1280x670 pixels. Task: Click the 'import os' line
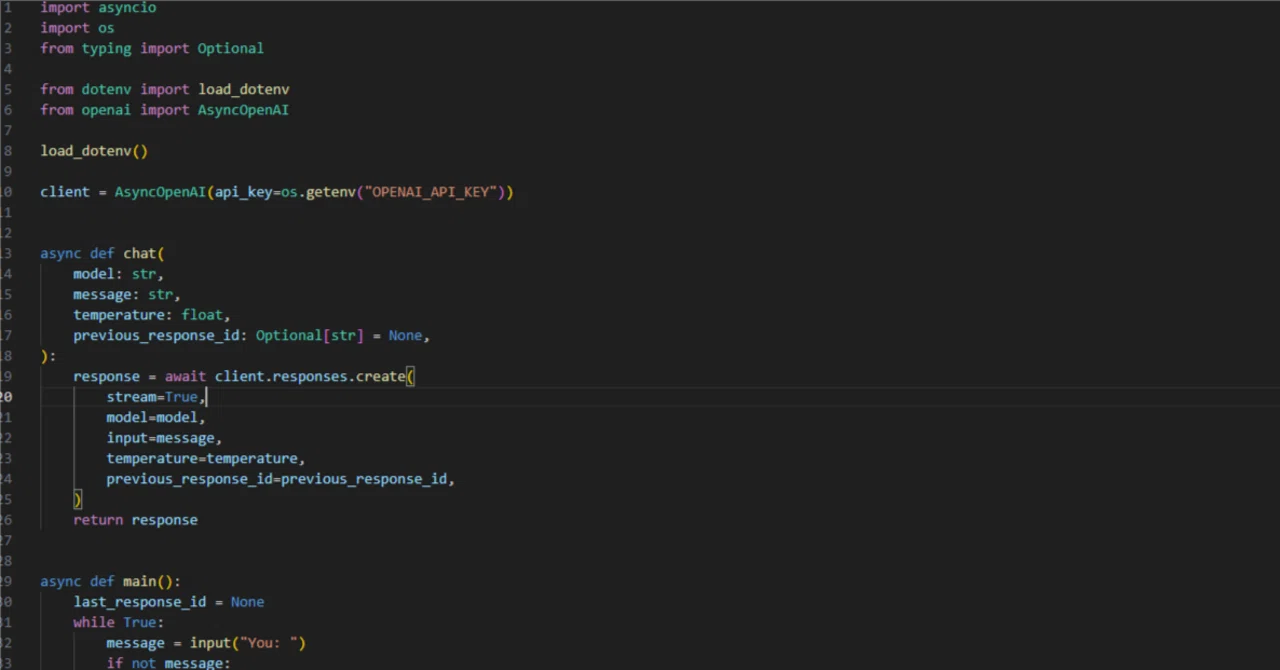point(77,28)
